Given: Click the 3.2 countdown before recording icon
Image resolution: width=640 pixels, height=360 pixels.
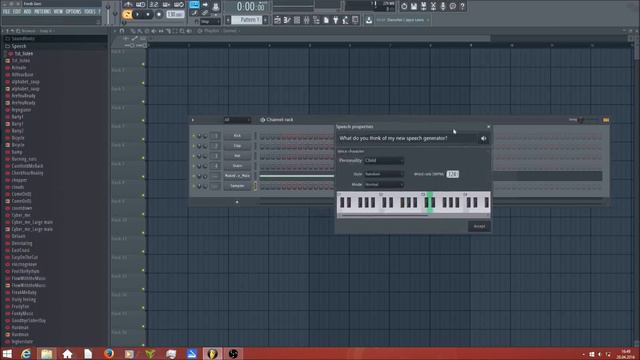Looking at the screenshot, I should 153,4.
